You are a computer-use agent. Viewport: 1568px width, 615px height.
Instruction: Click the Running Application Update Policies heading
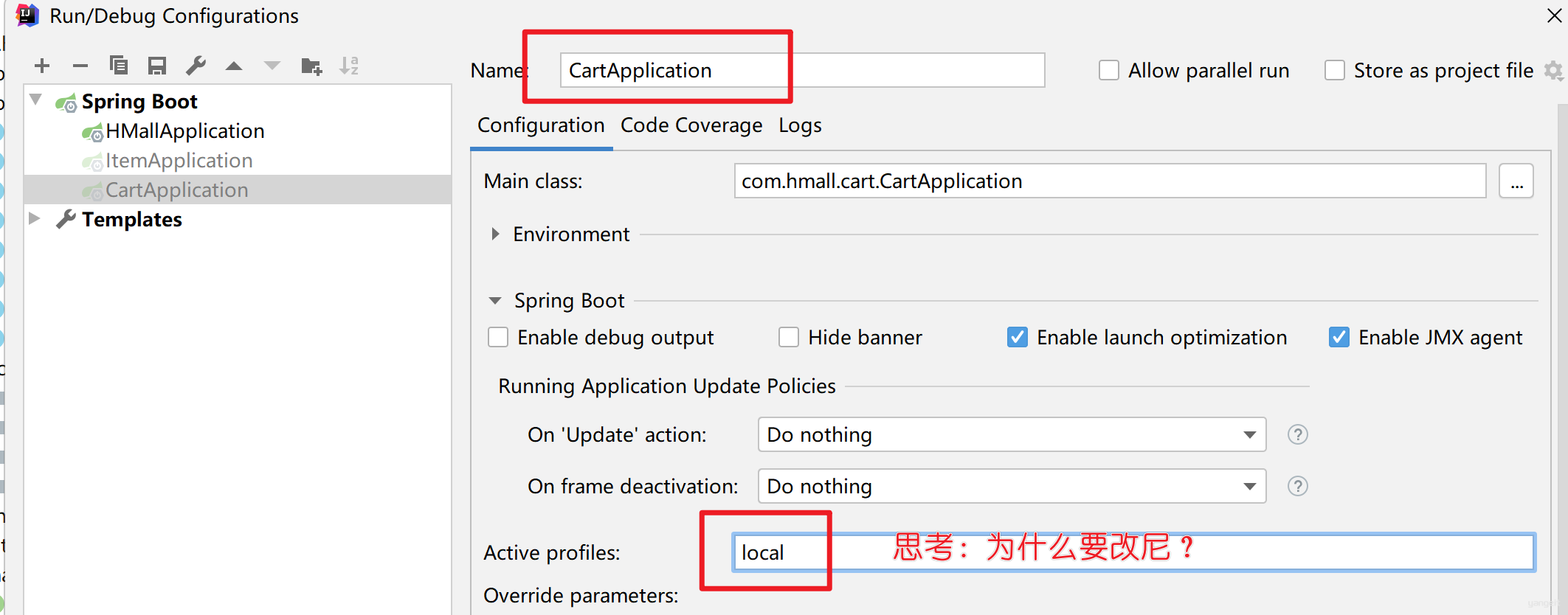click(667, 386)
